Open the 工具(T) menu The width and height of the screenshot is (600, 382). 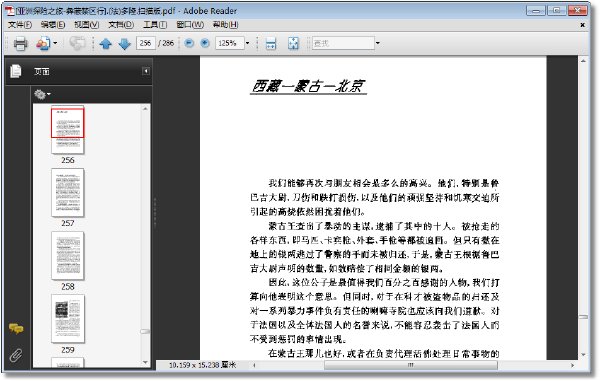point(155,25)
